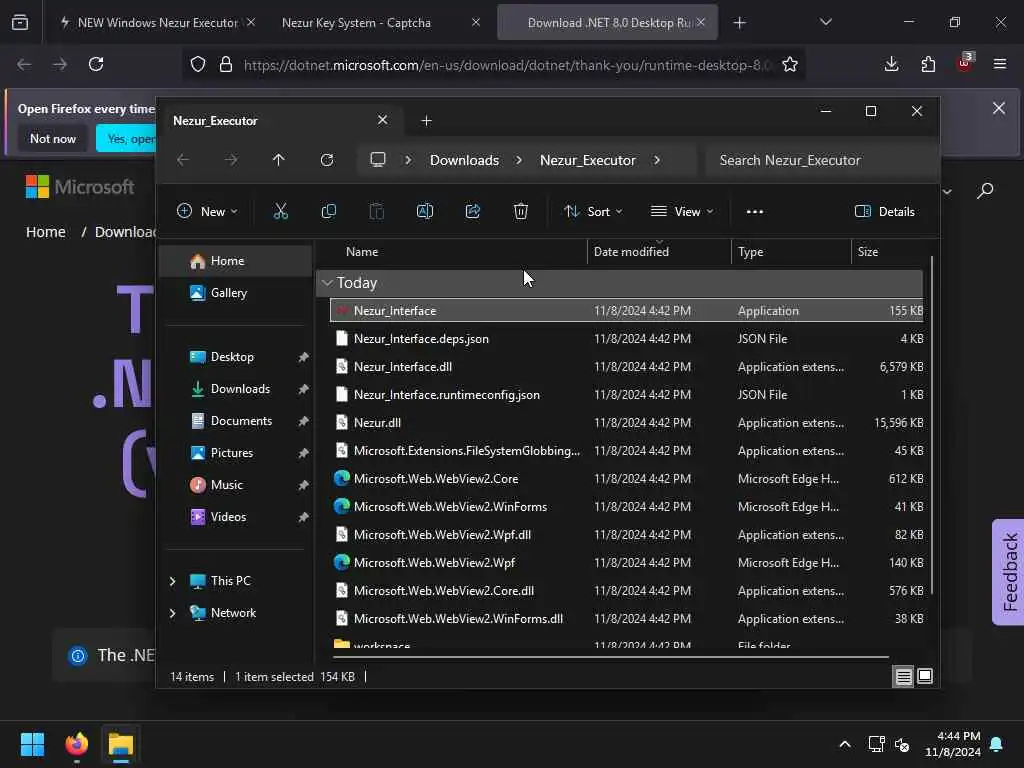
Task: Toggle the Details pane button
Action: pos(884,212)
